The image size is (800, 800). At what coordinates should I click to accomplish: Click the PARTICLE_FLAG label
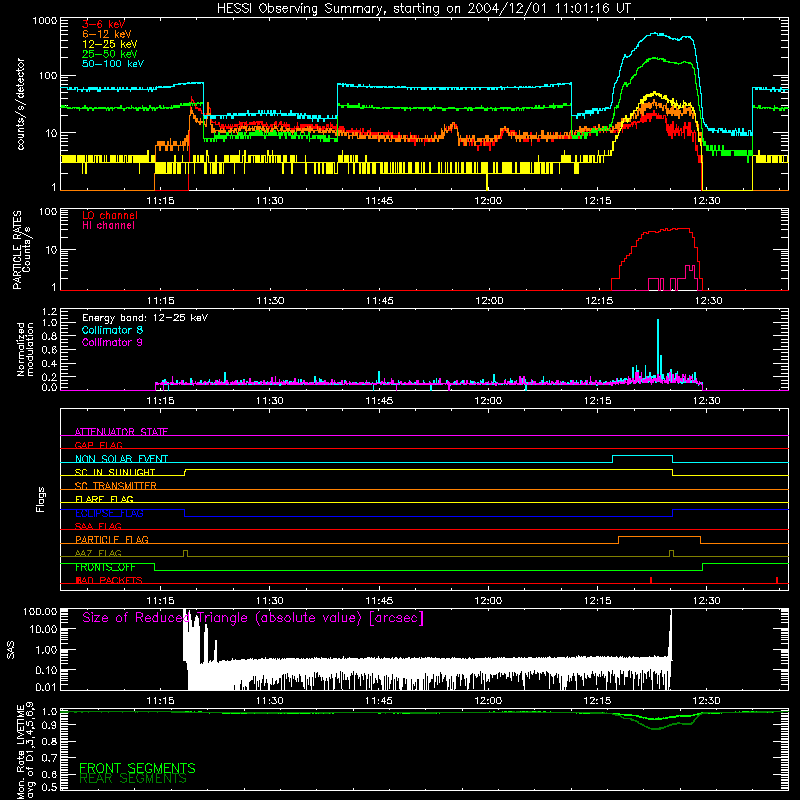click(112, 539)
